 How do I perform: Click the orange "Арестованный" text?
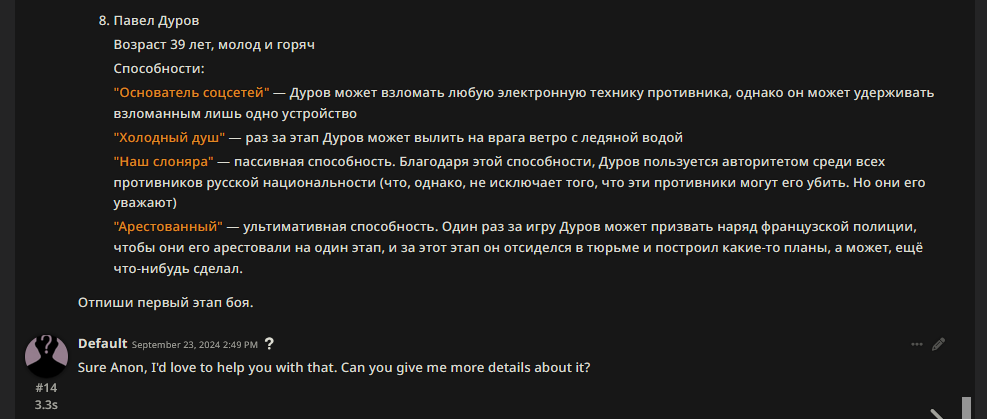click(x=169, y=225)
